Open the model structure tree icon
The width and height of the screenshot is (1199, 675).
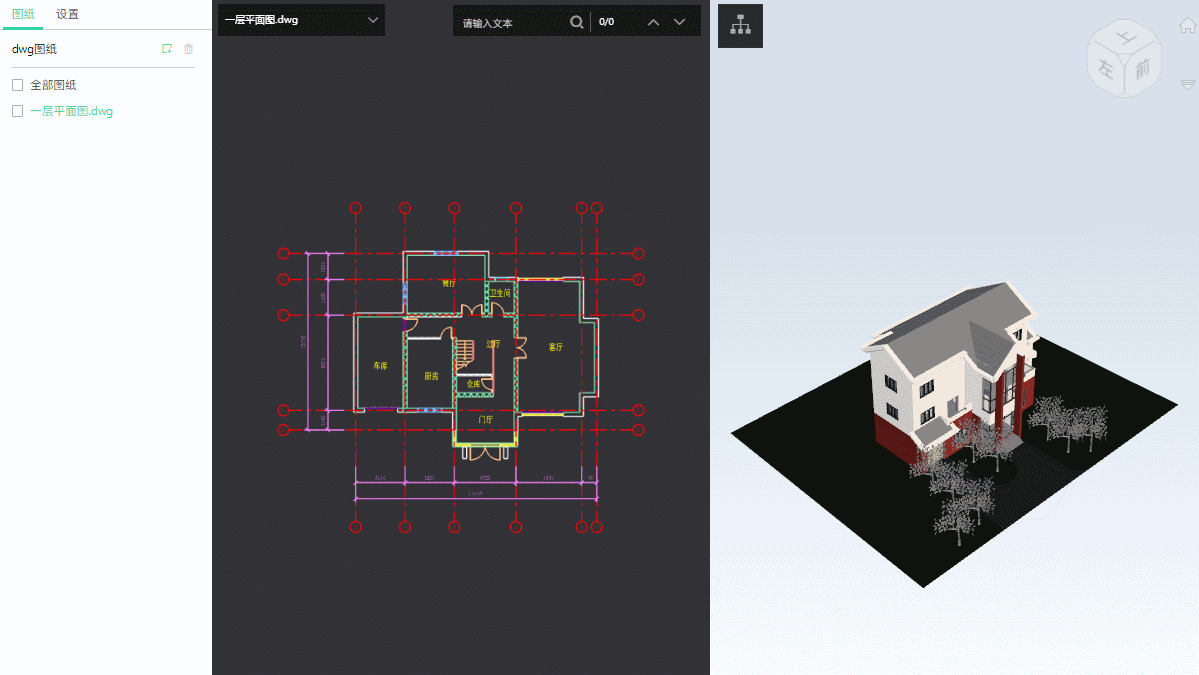pos(740,26)
